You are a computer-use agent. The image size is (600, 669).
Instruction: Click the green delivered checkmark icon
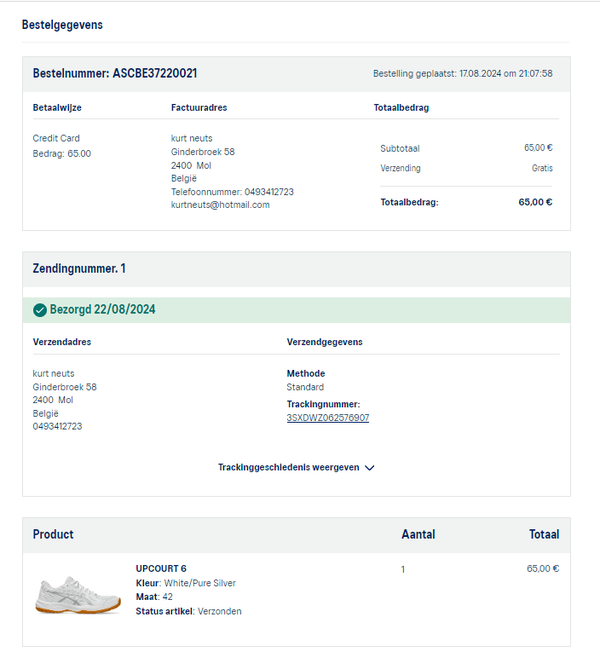40,310
